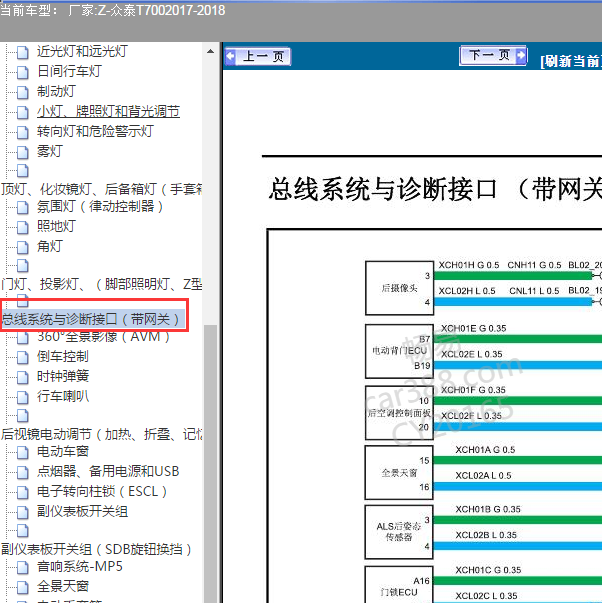This screenshot has width=602, height=603.
Task: Open 360°全景影像（AVM） entry
Action: click(104, 336)
